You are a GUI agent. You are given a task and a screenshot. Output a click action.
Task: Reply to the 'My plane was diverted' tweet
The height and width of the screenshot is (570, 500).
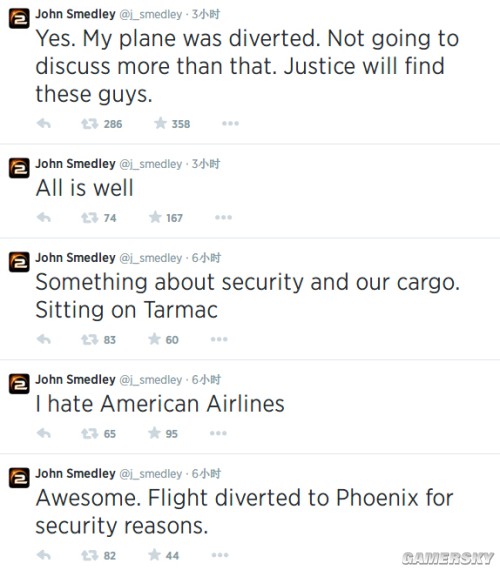44,124
